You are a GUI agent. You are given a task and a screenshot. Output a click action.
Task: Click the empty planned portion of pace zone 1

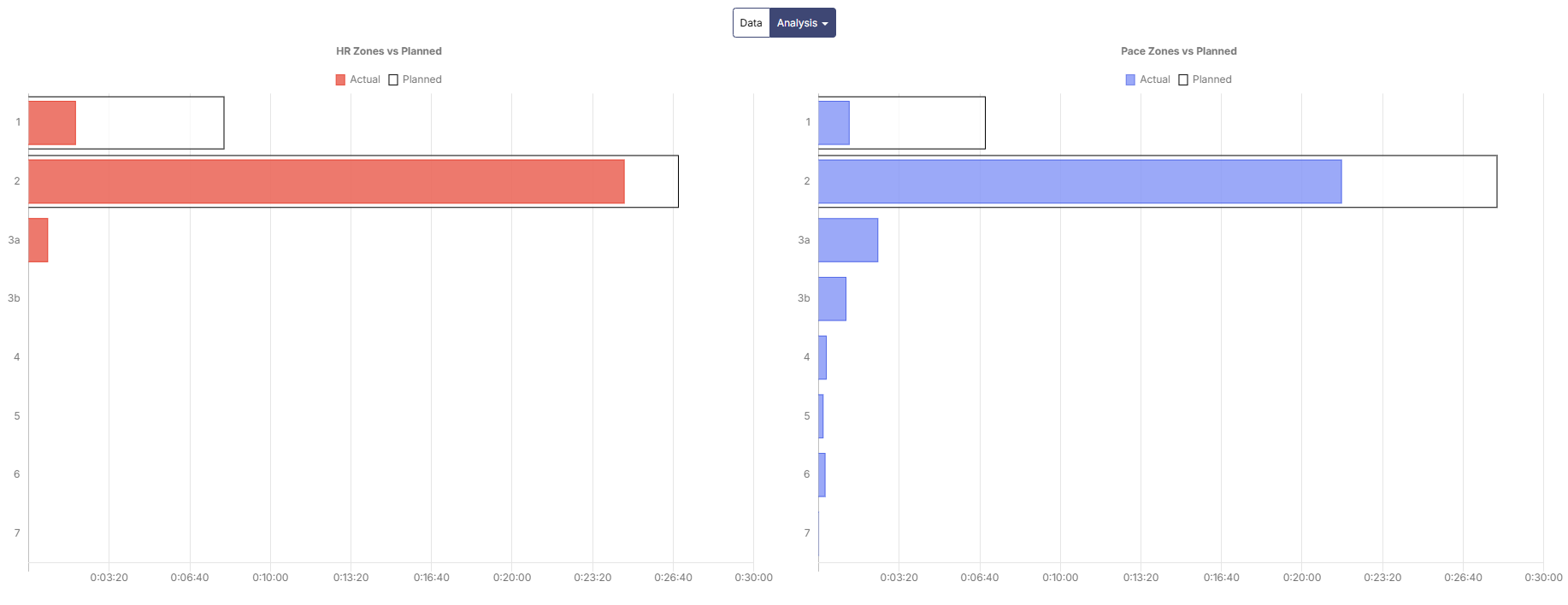(x=917, y=123)
